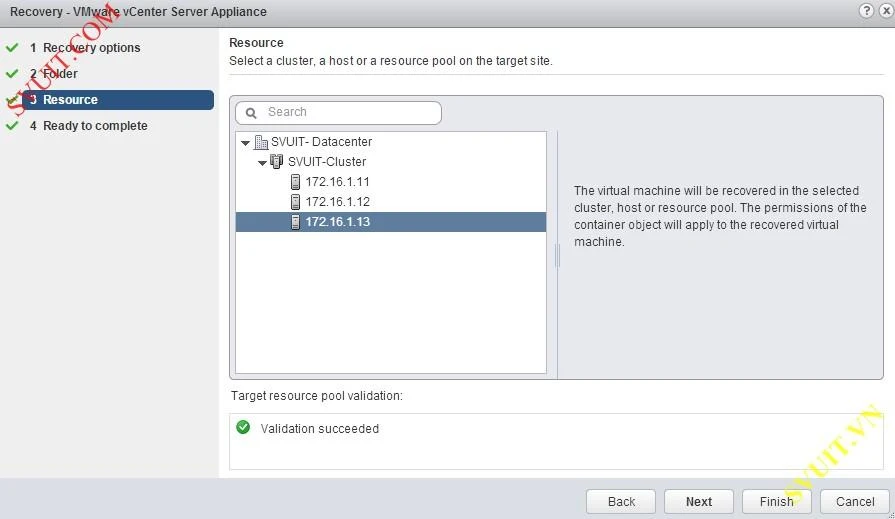Viewport: 895px width, 519px height.
Task: Select the SVUIT-Cluster icon
Action: pos(277,162)
